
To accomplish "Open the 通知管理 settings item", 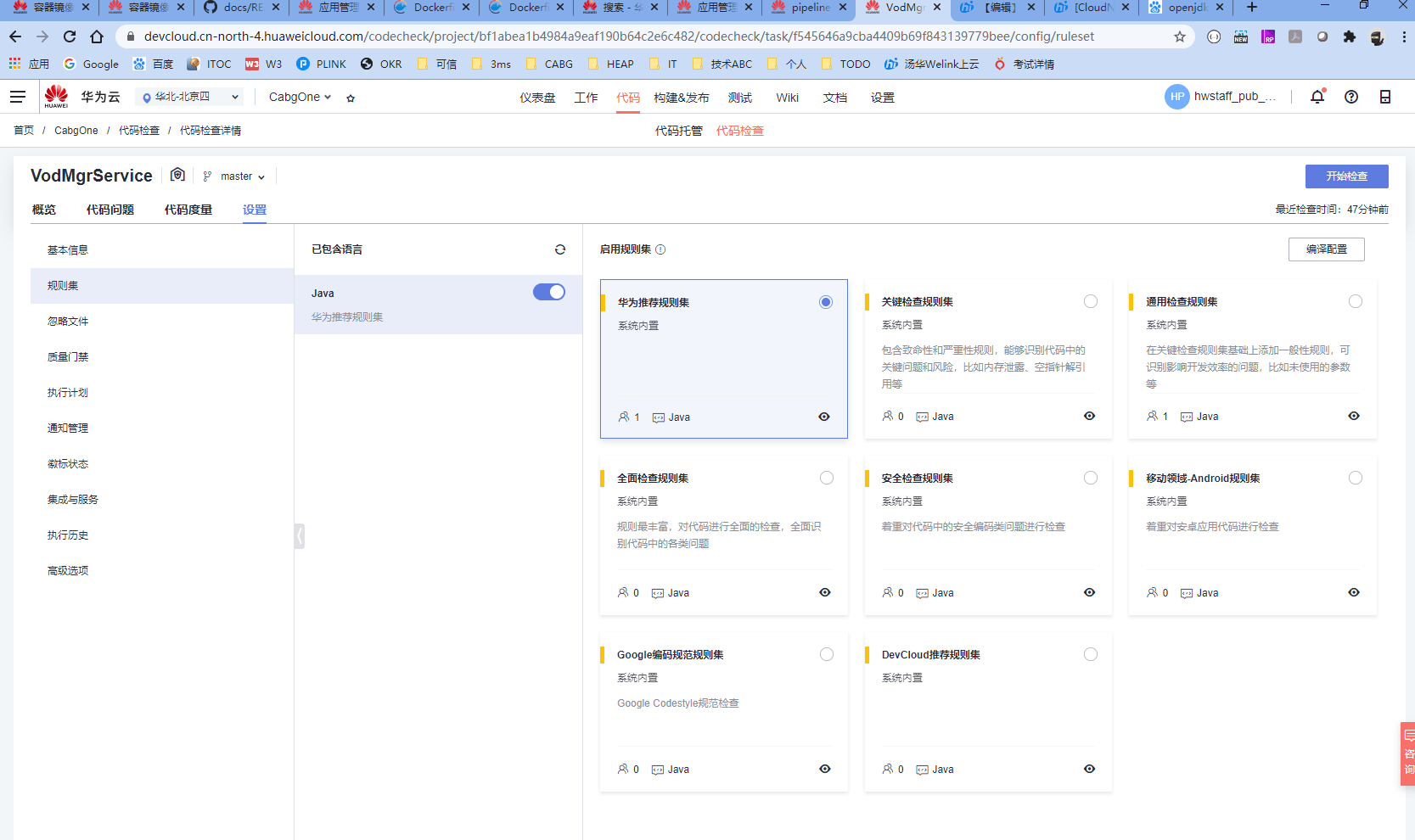I will pos(162,428).
